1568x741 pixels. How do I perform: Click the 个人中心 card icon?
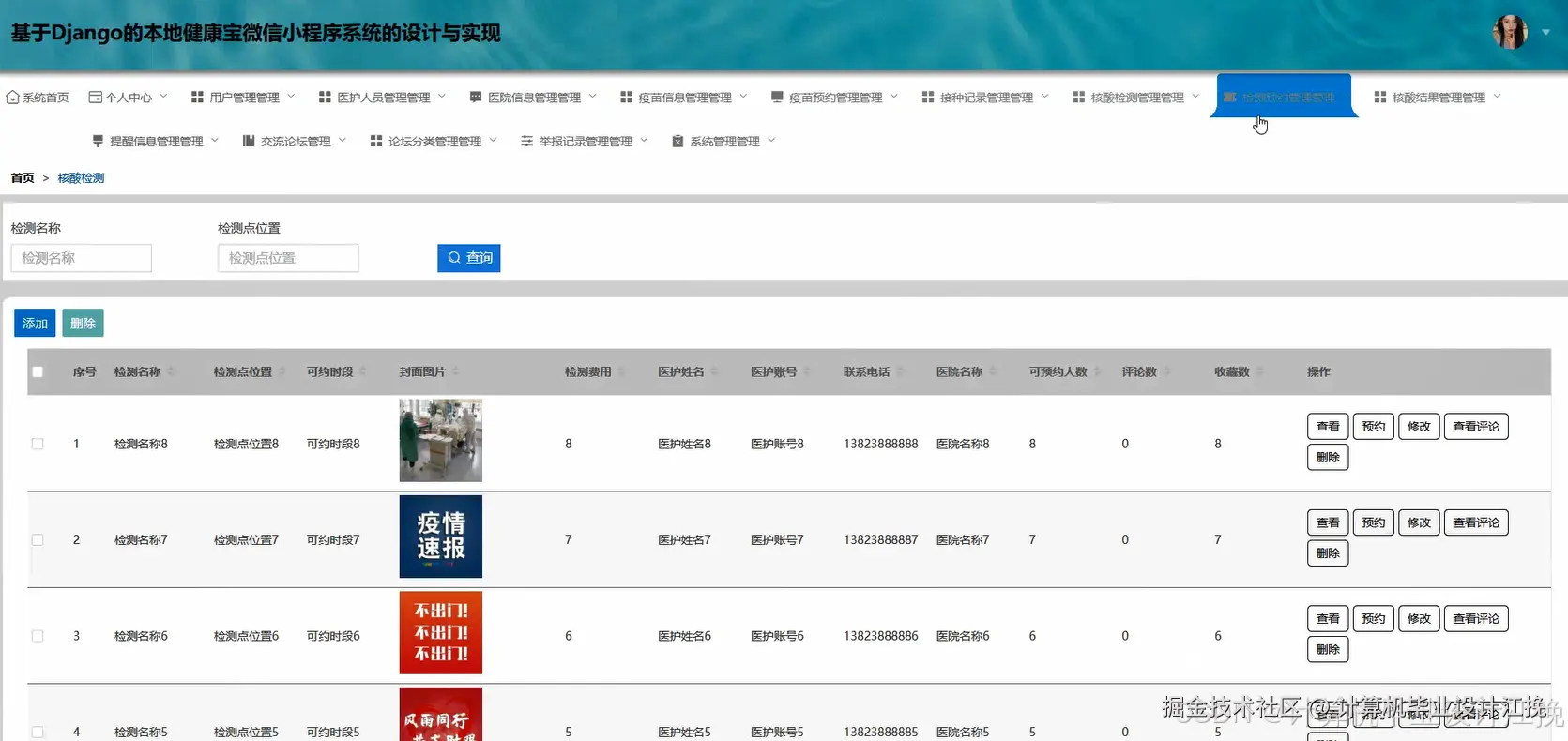coord(95,98)
